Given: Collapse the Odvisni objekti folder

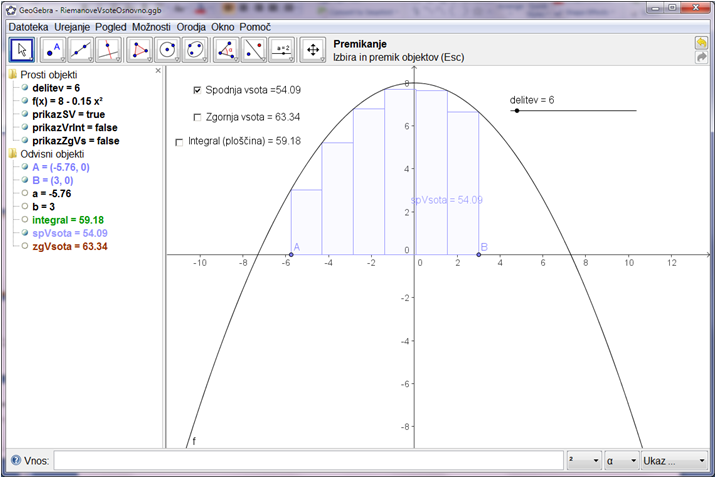Looking at the screenshot, I should click(x=13, y=154).
